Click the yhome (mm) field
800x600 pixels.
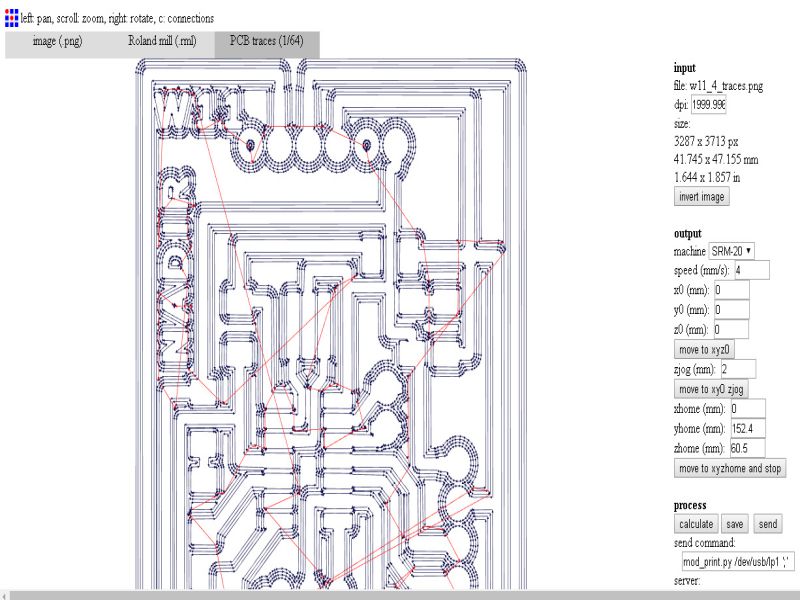pos(748,429)
